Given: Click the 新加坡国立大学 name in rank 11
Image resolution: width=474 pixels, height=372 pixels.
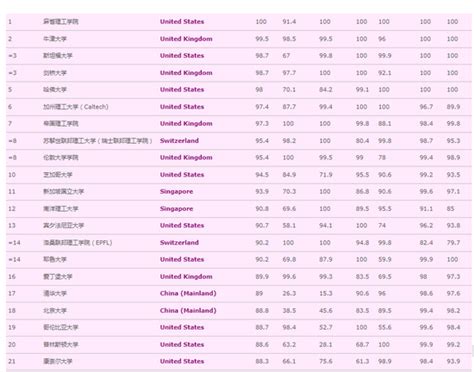Looking at the screenshot, I should point(63,192).
